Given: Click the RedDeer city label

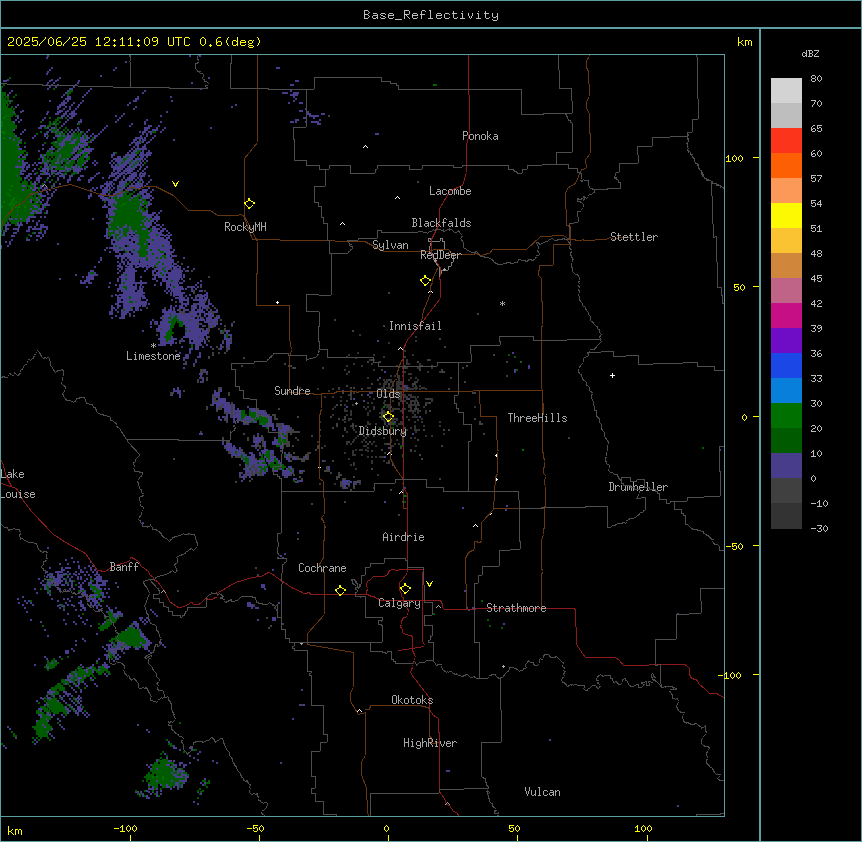Looking at the screenshot, I should pos(440,255).
